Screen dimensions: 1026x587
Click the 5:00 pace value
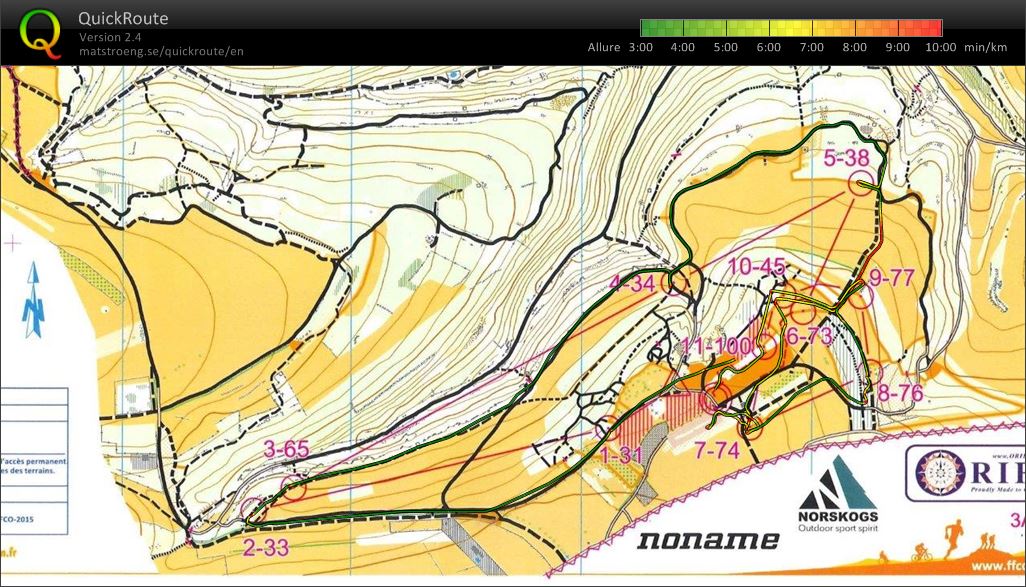pyautogui.click(x=726, y=47)
